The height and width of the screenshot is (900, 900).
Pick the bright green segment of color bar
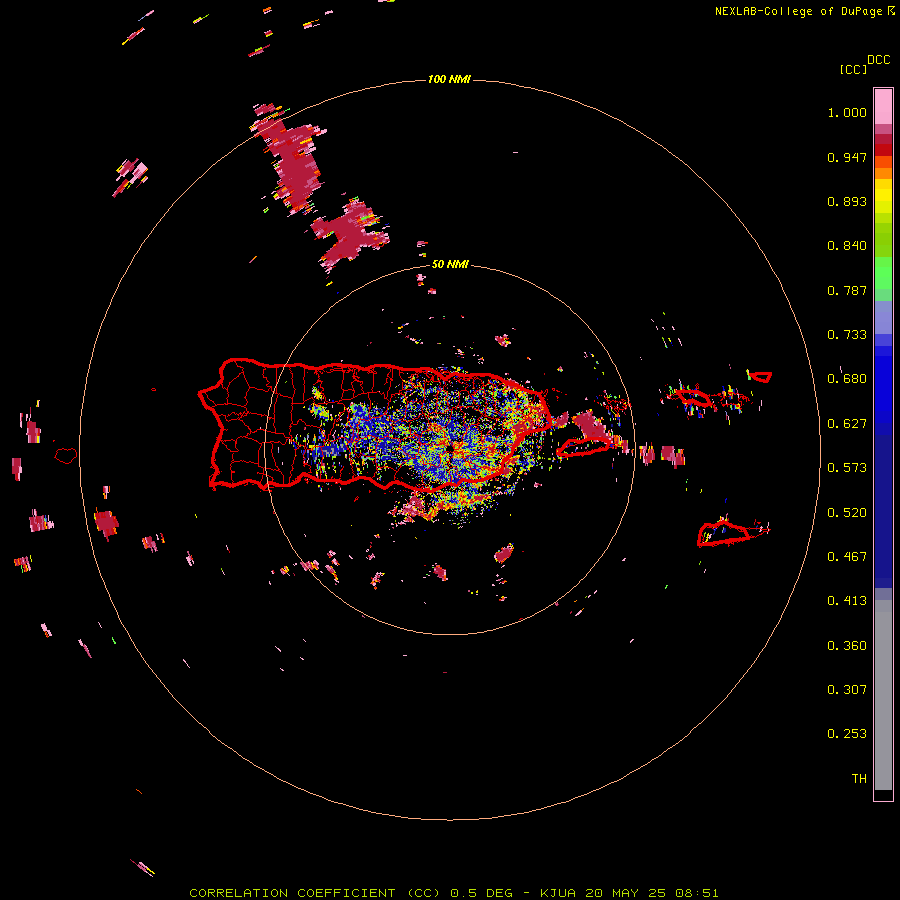(883, 273)
